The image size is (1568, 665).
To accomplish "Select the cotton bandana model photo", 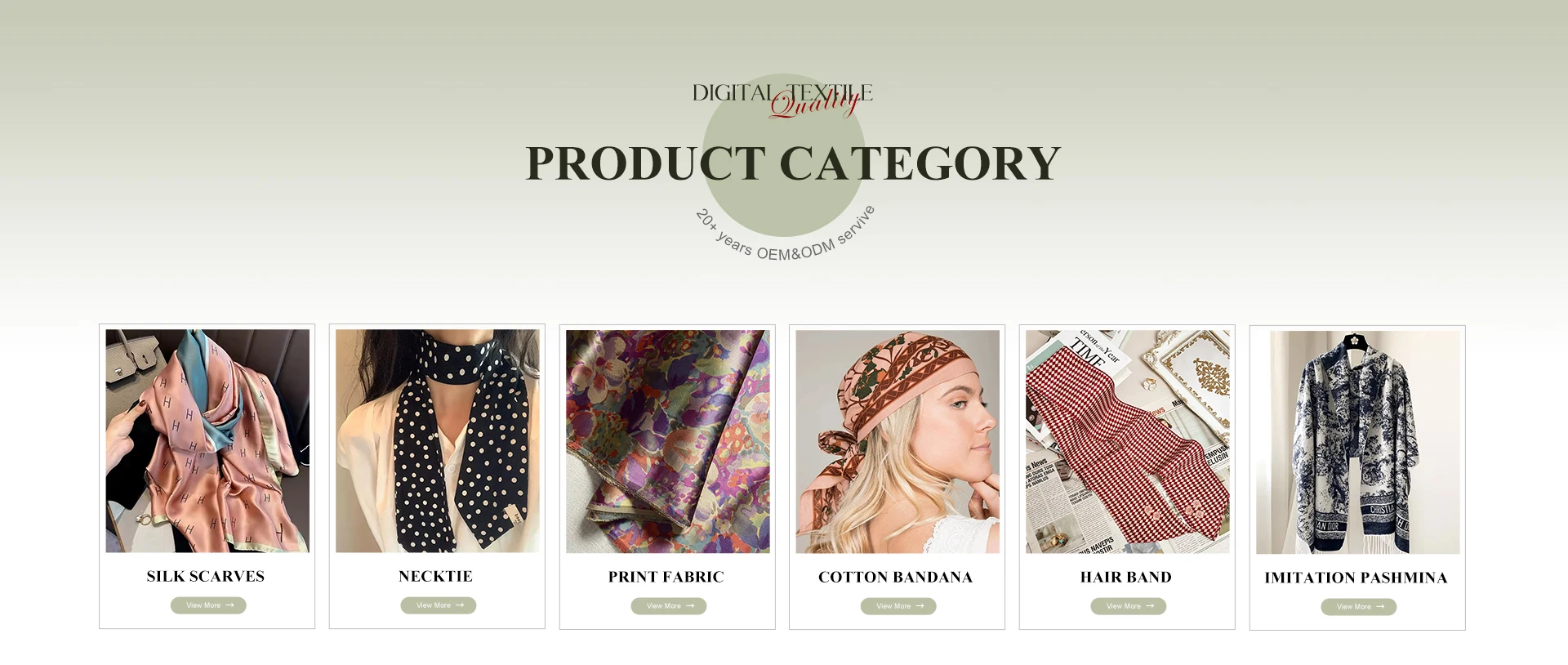I will click(x=898, y=442).
